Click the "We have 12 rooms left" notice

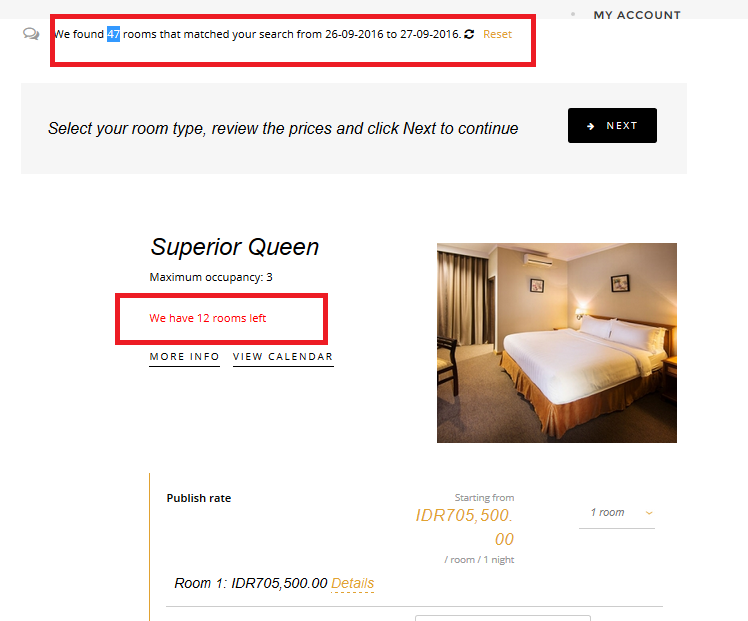tap(208, 318)
